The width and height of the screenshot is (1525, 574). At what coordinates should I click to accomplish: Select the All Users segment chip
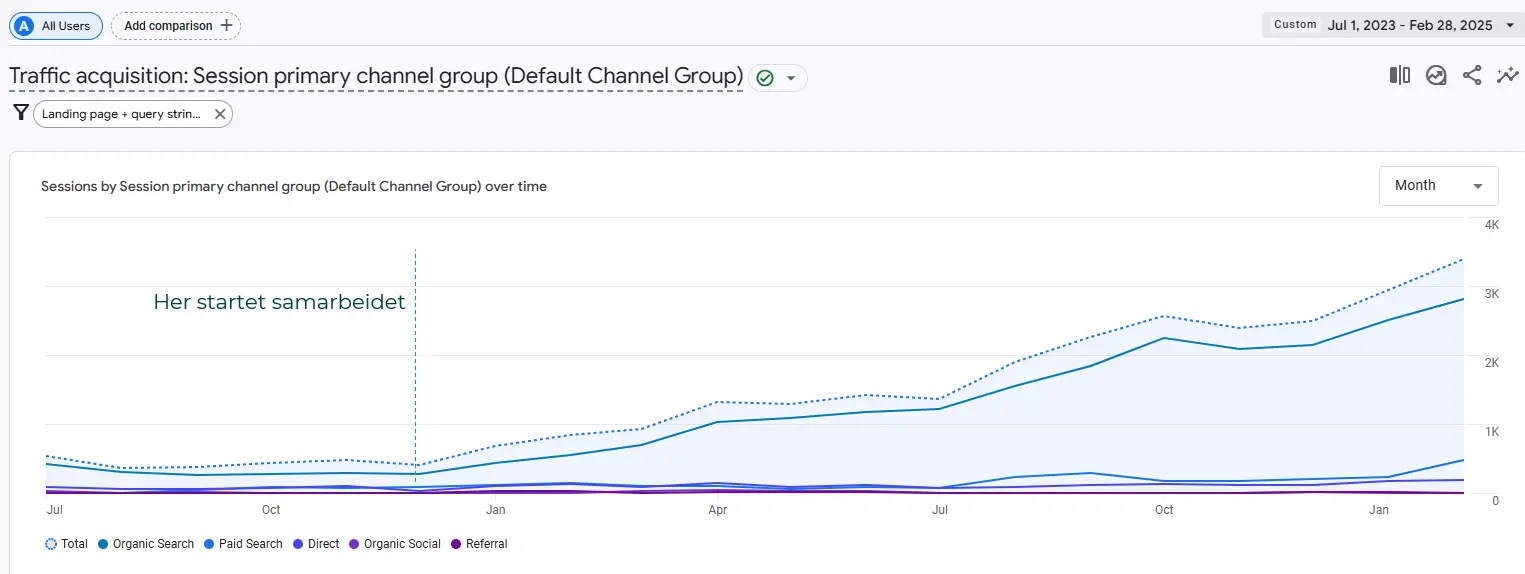[56, 26]
